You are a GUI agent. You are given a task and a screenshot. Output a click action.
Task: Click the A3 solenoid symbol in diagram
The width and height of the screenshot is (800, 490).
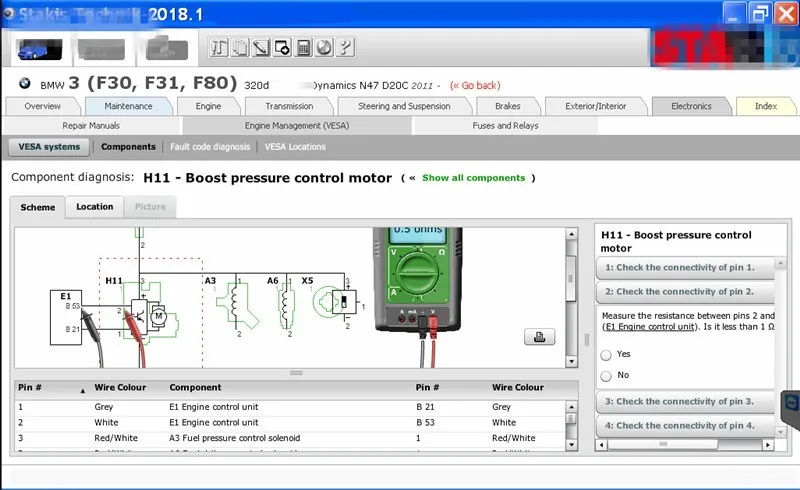tap(236, 305)
